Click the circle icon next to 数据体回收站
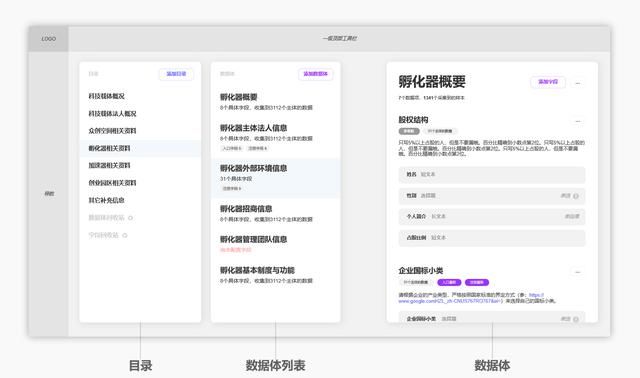Image resolution: width=640 pixels, height=378 pixels. 131,218
